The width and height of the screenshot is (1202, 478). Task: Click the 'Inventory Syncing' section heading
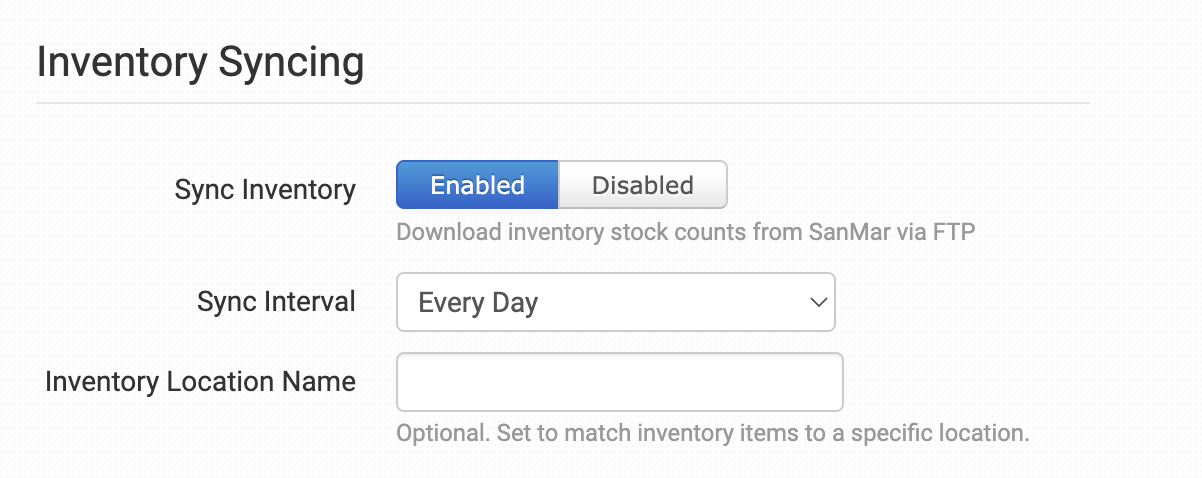coord(200,62)
